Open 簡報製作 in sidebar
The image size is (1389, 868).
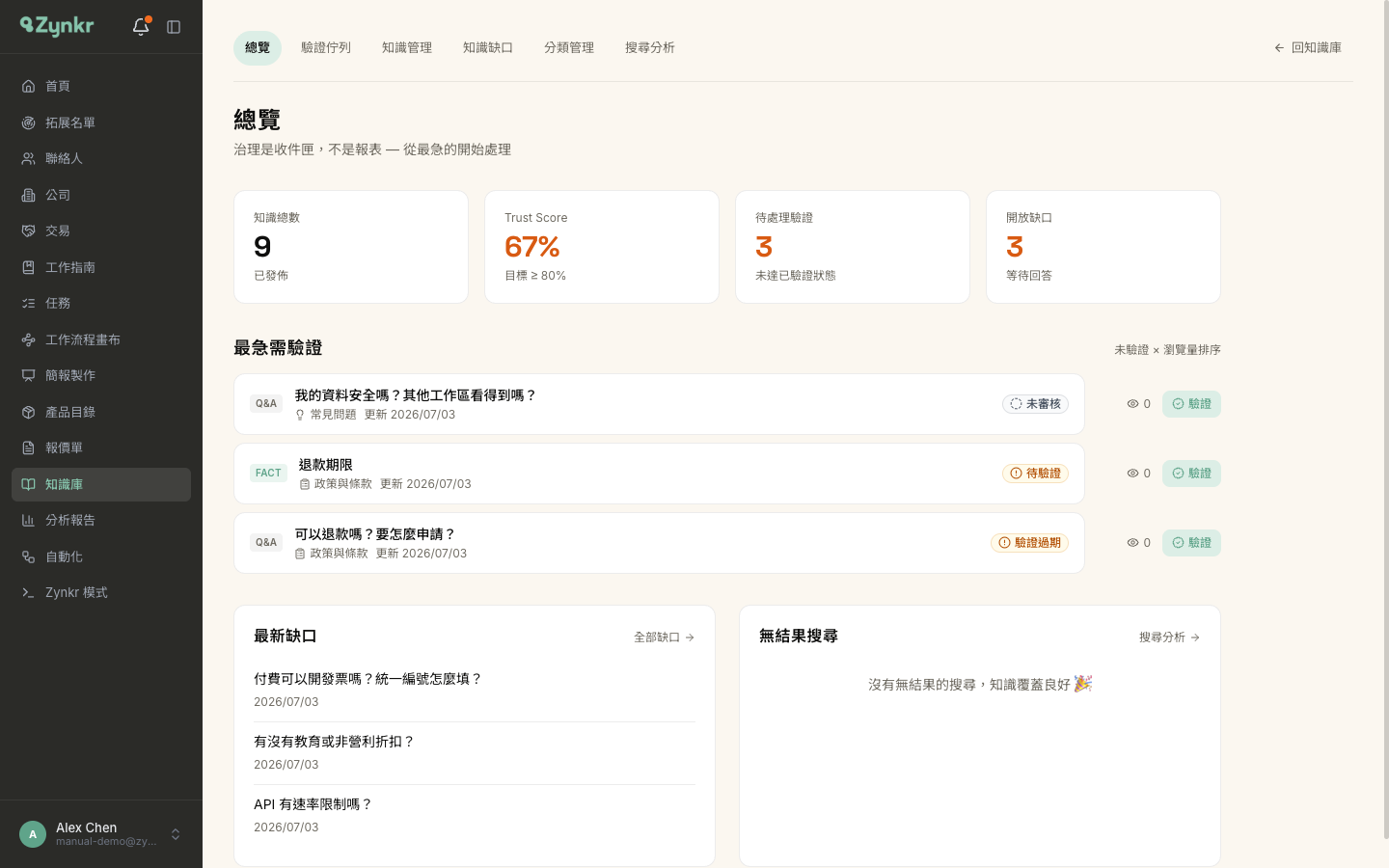click(101, 375)
